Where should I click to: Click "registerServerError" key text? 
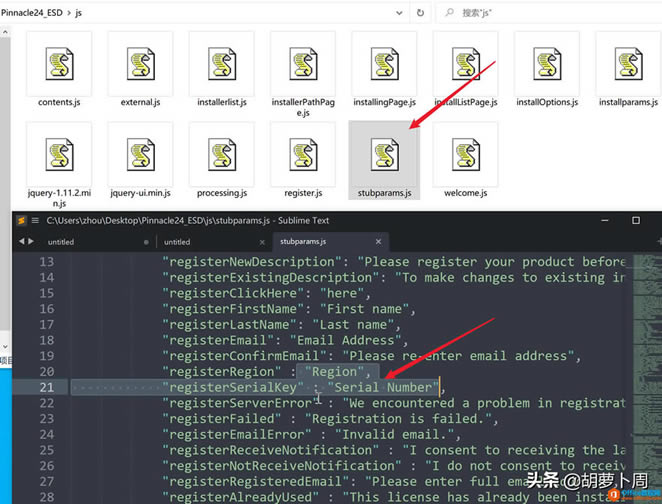[241, 403]
